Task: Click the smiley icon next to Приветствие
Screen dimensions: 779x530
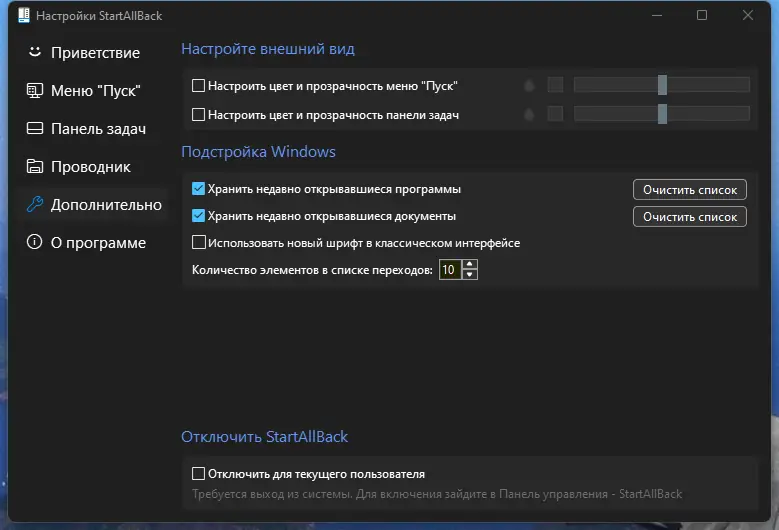Action: coord(34,52)
